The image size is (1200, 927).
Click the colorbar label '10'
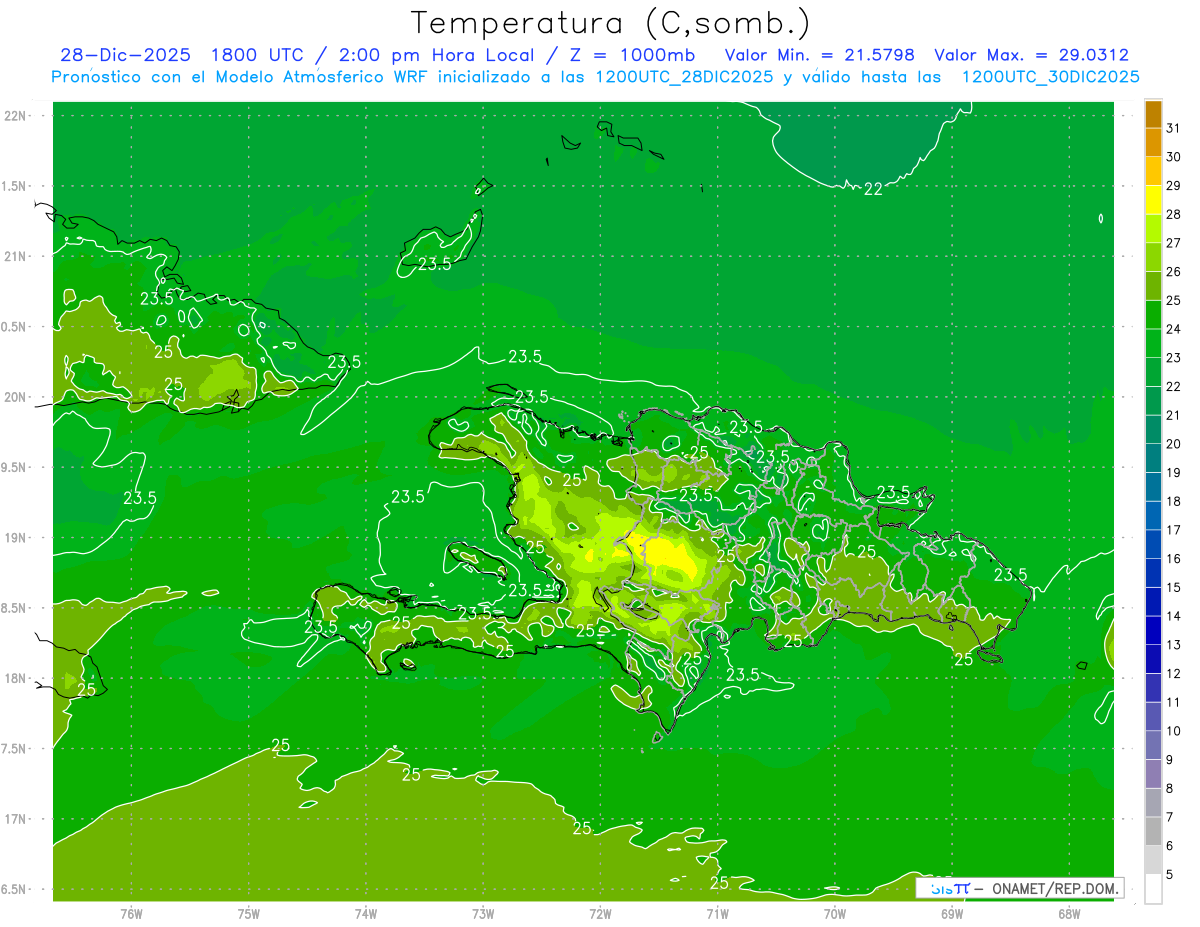coord(1173,731)
